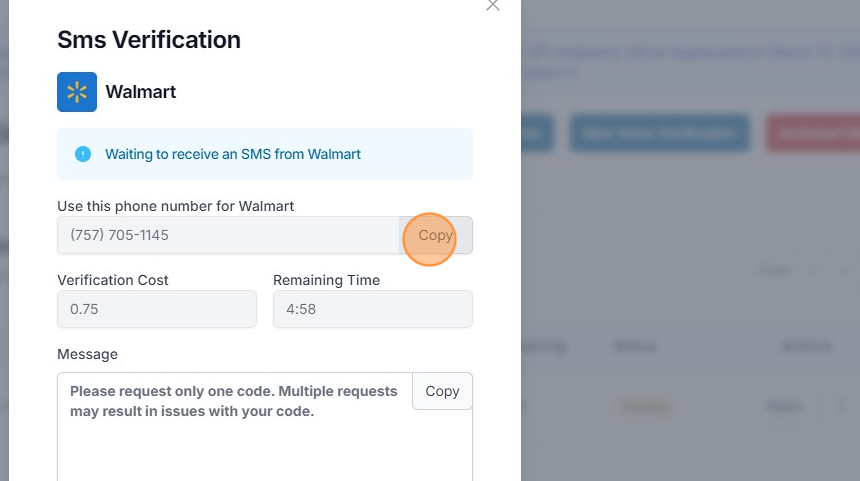Click the Walmart service name label

pyautogui.click(x=141, y=92)
